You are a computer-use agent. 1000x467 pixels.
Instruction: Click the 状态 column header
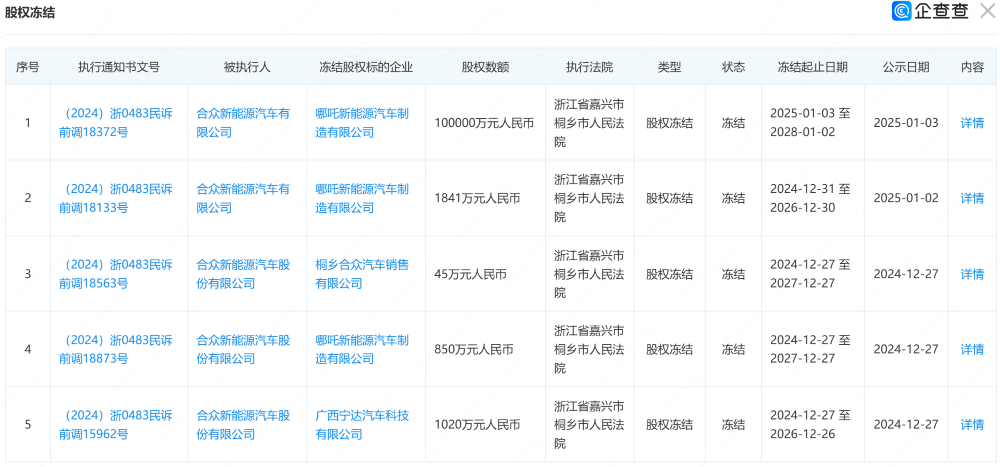point(733,67)
